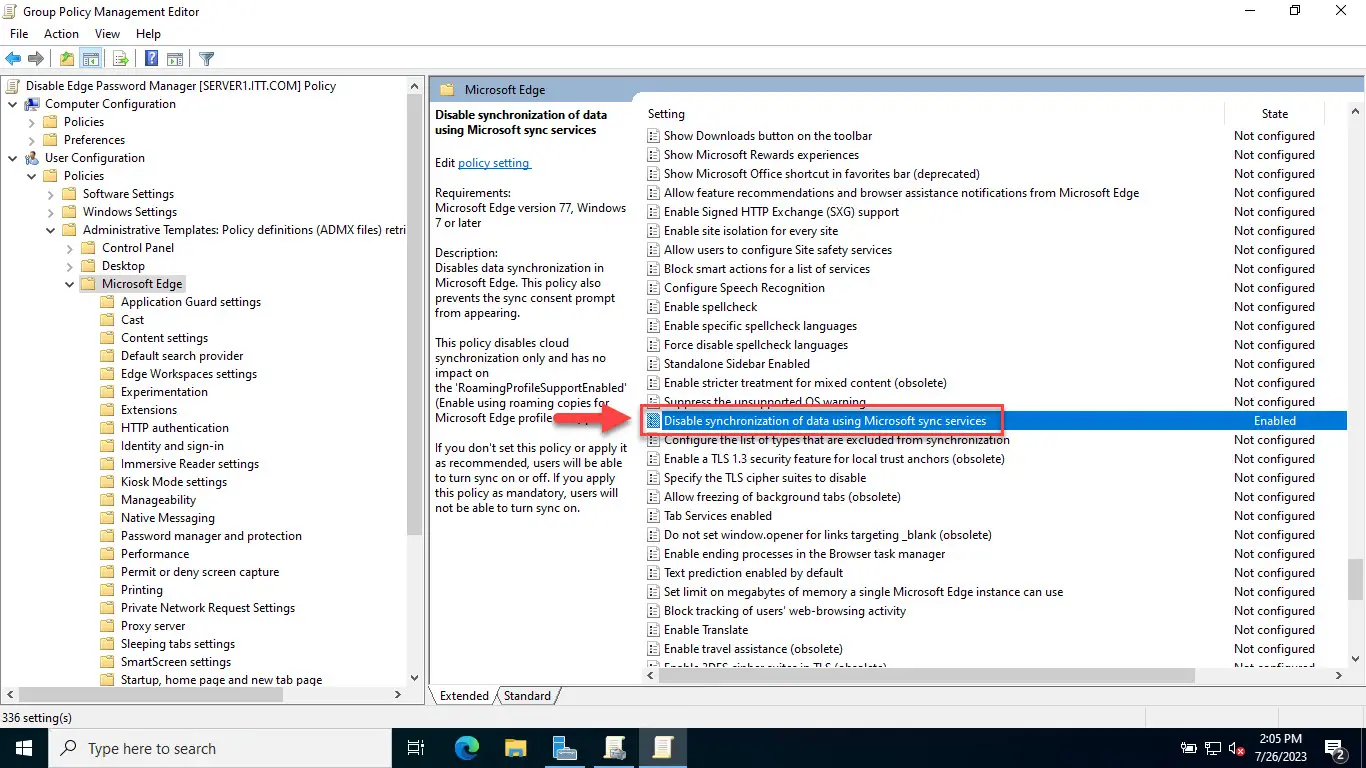Expand the Software Settings node
The image size is (1366, 768).
50,194
